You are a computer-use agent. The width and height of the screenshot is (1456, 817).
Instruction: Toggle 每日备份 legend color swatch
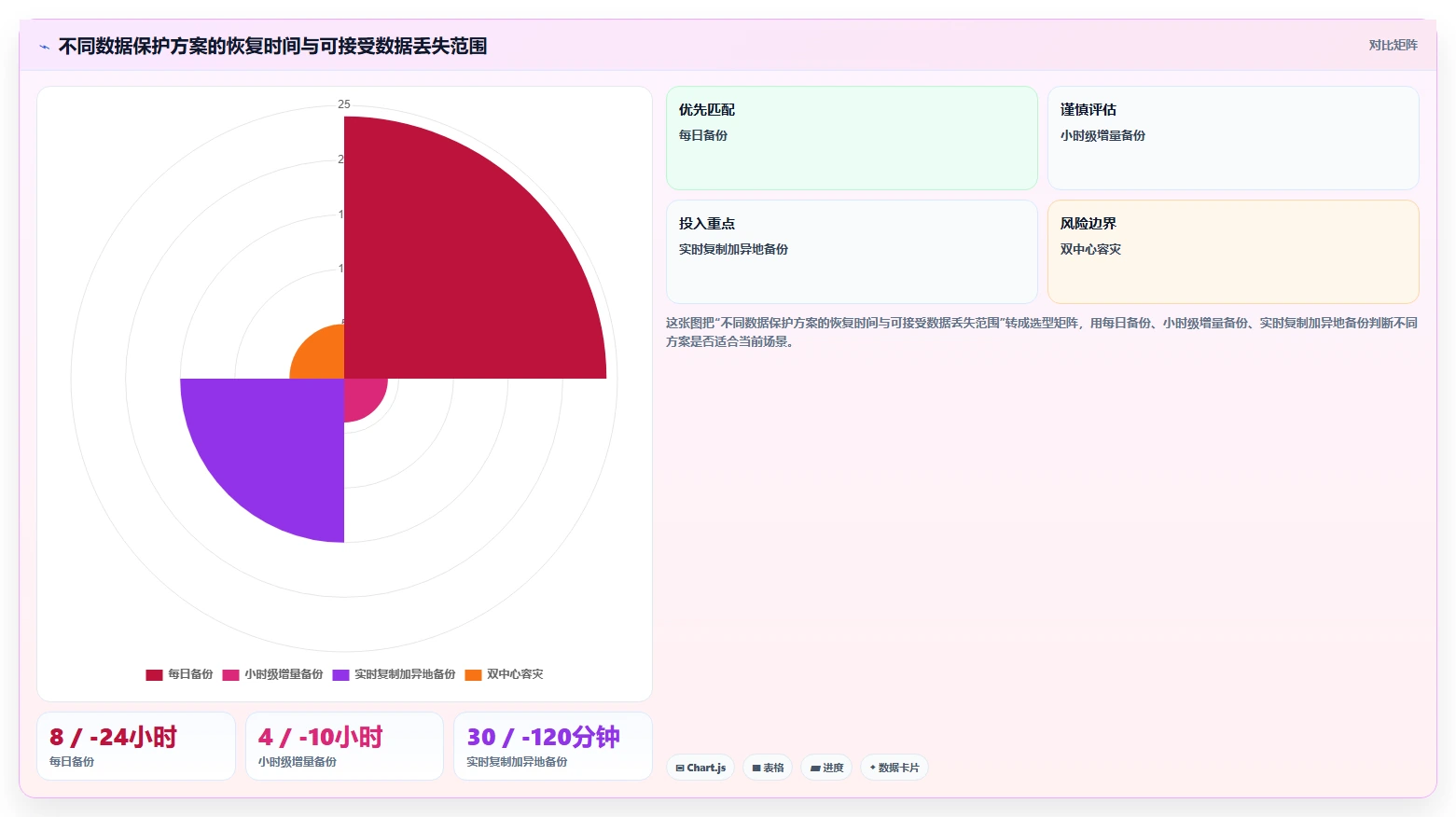pos(154,675)
